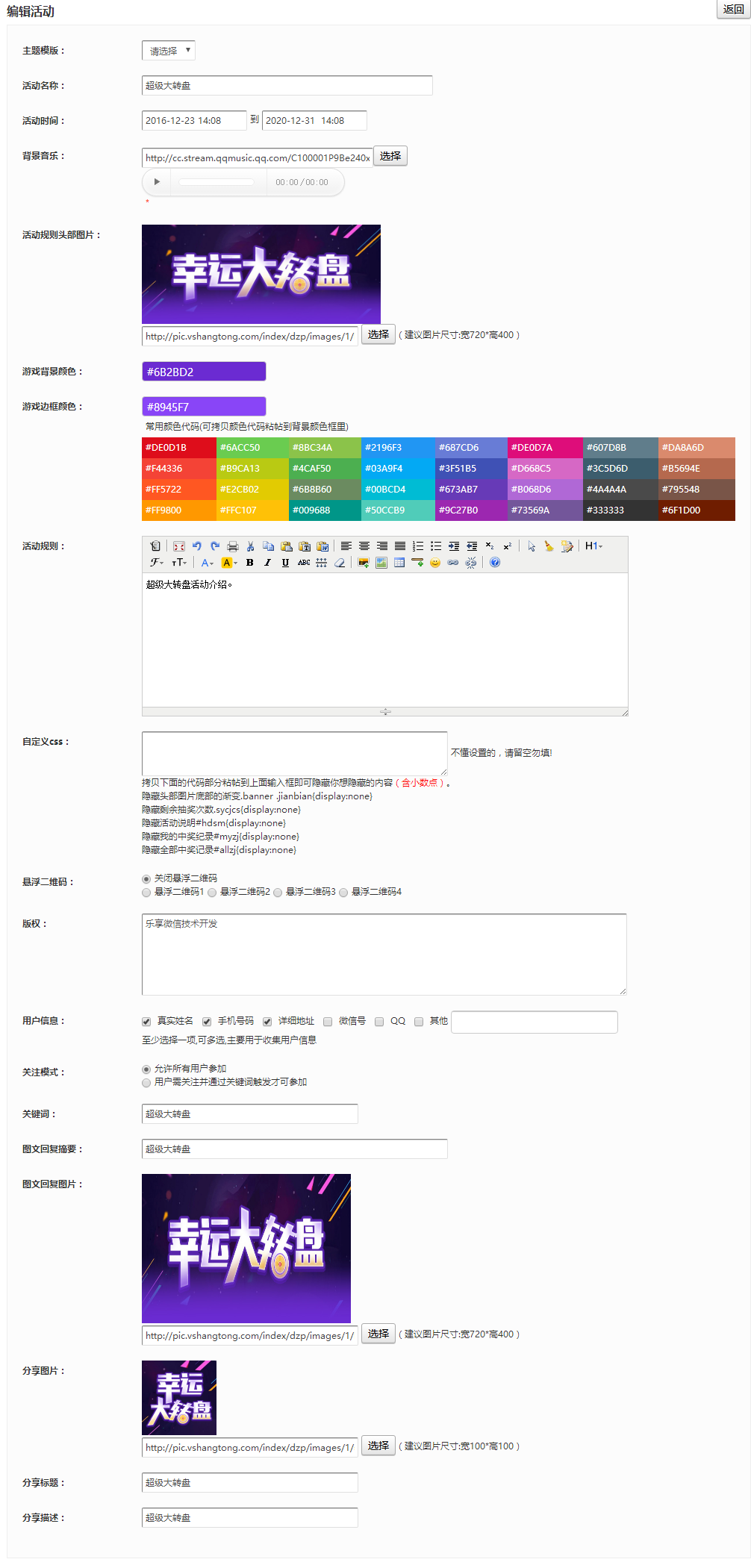Click the undo icon in editor toolbar
751x1568 pixels.
point(197,546)
